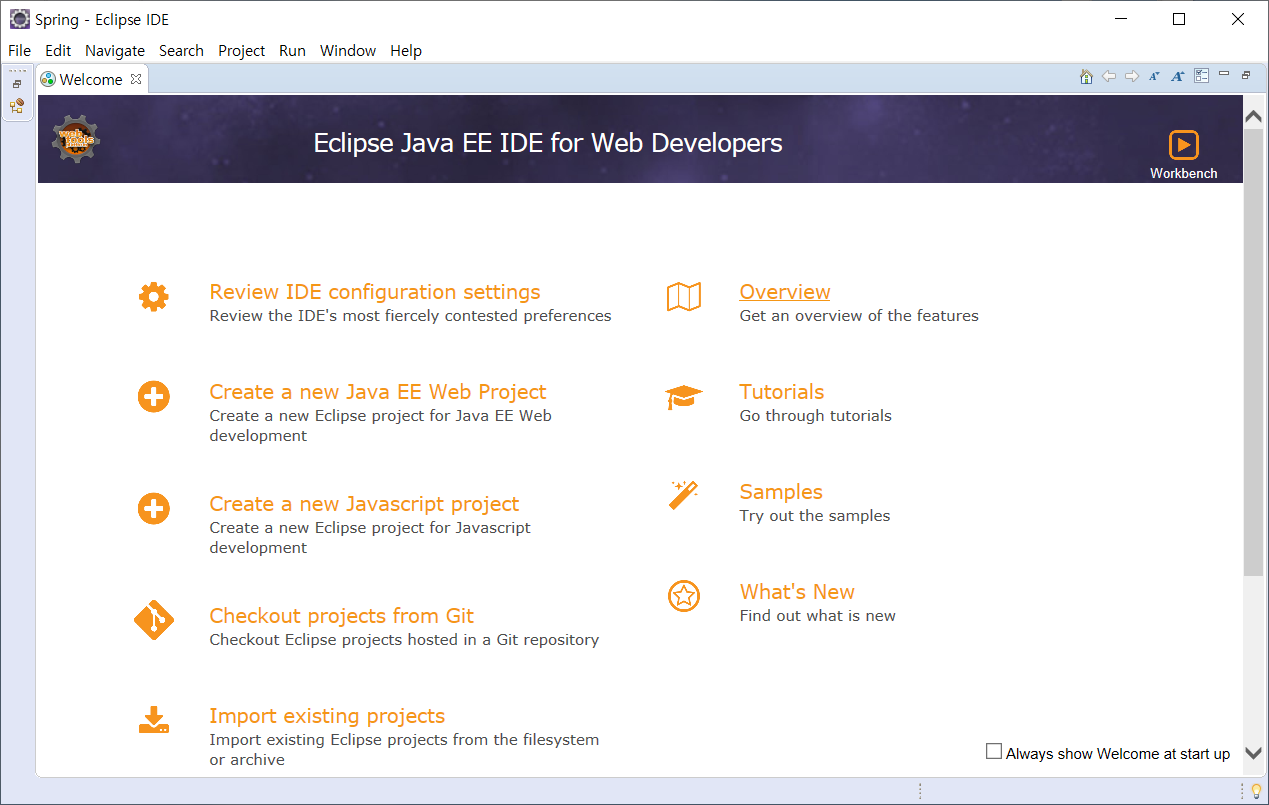The width and height of the screenshot is (1269, 805).
Task: Open the Overview link
Action: (x=785, y=292)
